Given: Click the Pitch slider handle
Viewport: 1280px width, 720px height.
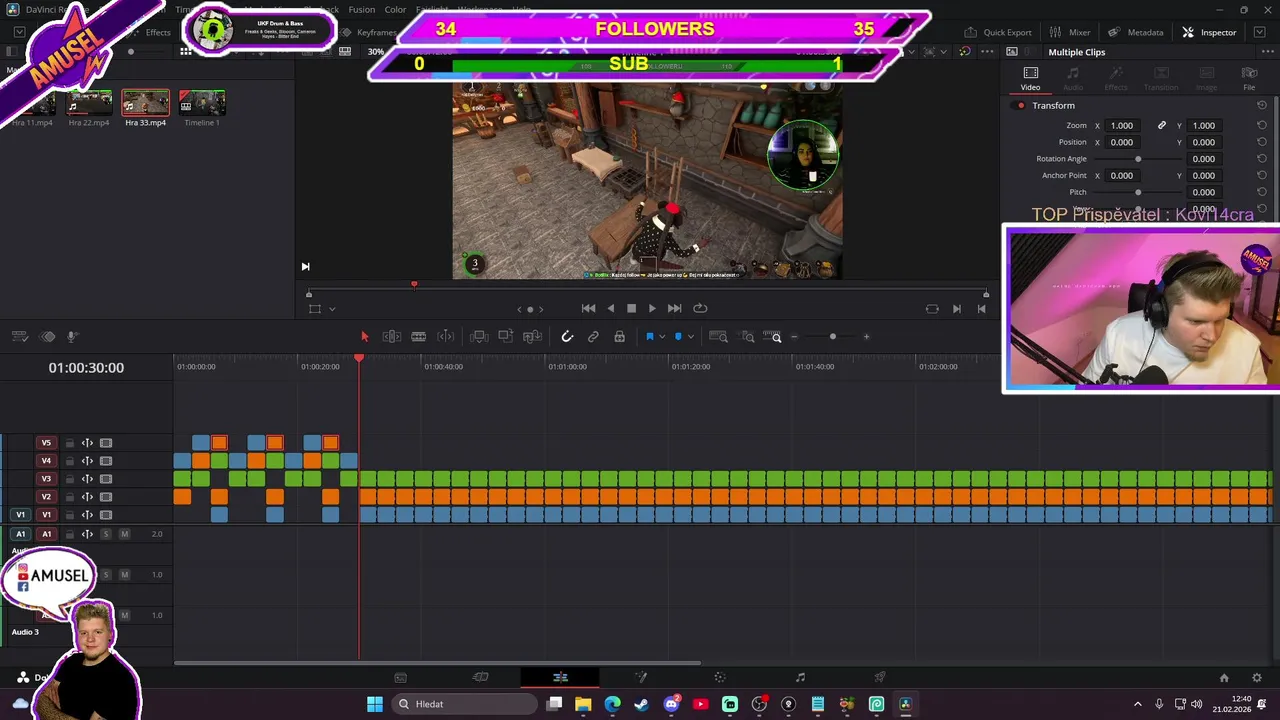Looking at the screenshot, I should 1138,192.
